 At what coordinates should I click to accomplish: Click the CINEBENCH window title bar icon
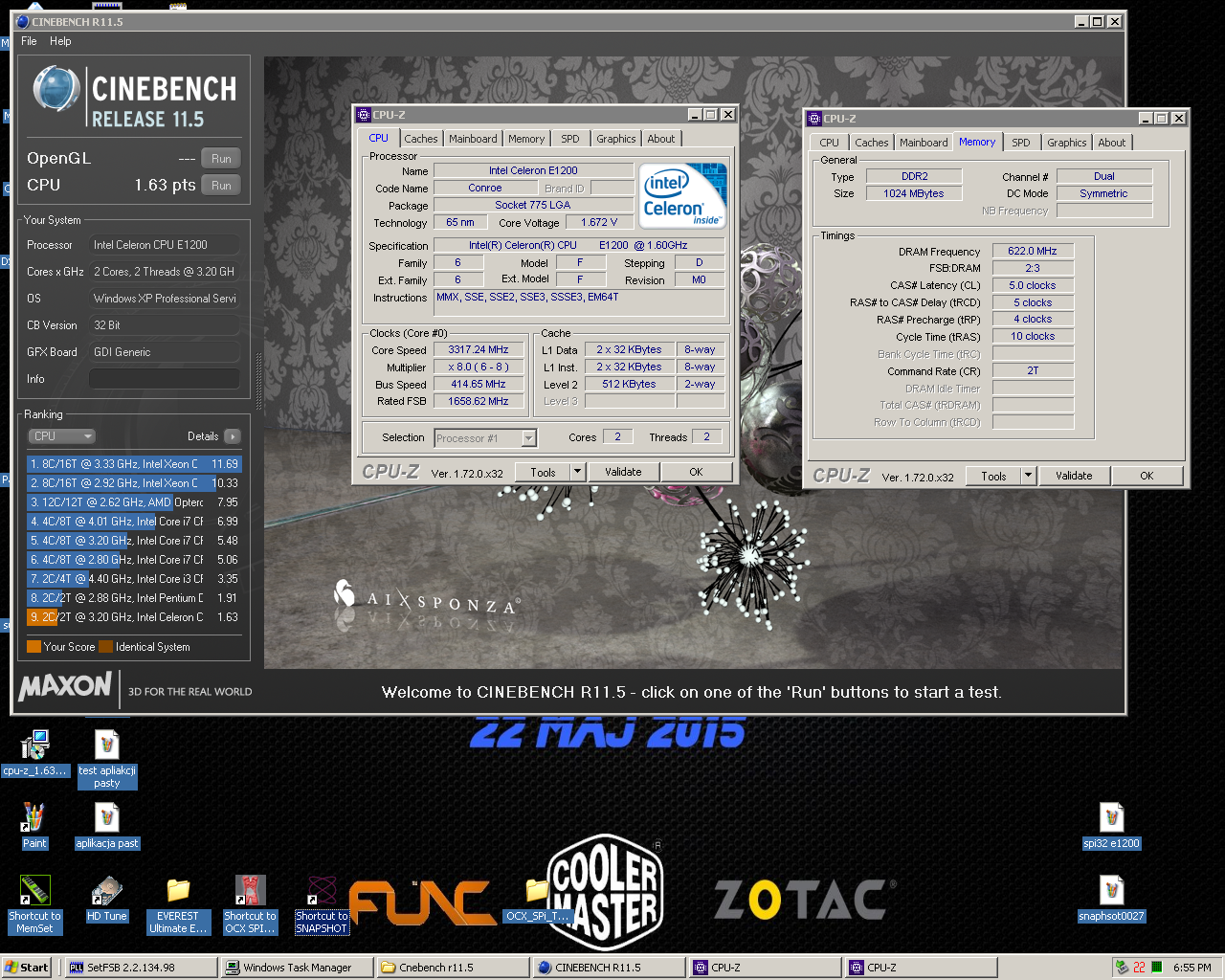point(23,21)
